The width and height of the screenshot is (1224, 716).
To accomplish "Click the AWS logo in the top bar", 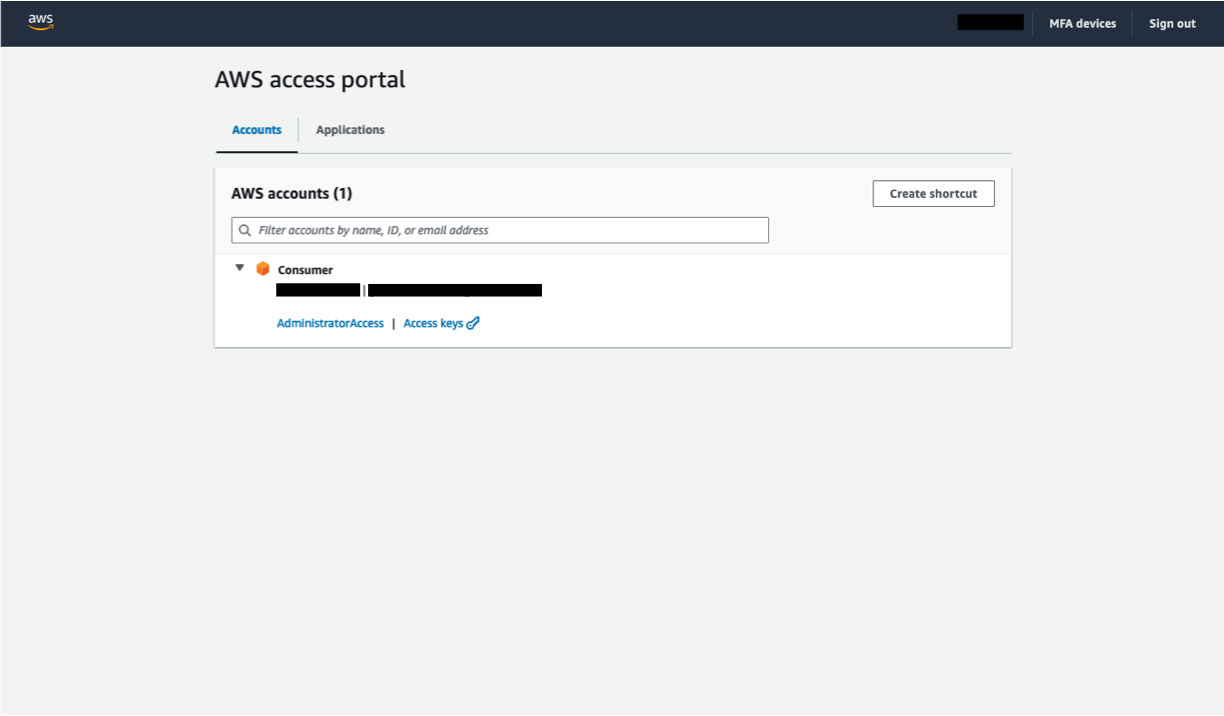I will click(x=39, y=22).
